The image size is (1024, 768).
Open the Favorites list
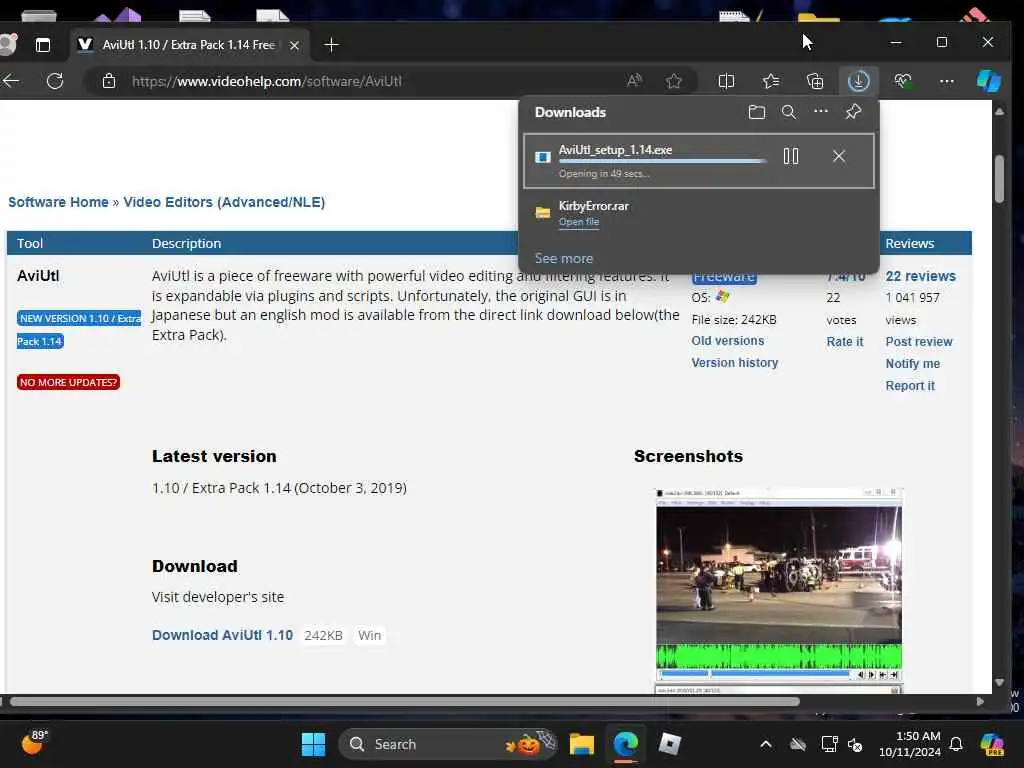pos(771,81)
